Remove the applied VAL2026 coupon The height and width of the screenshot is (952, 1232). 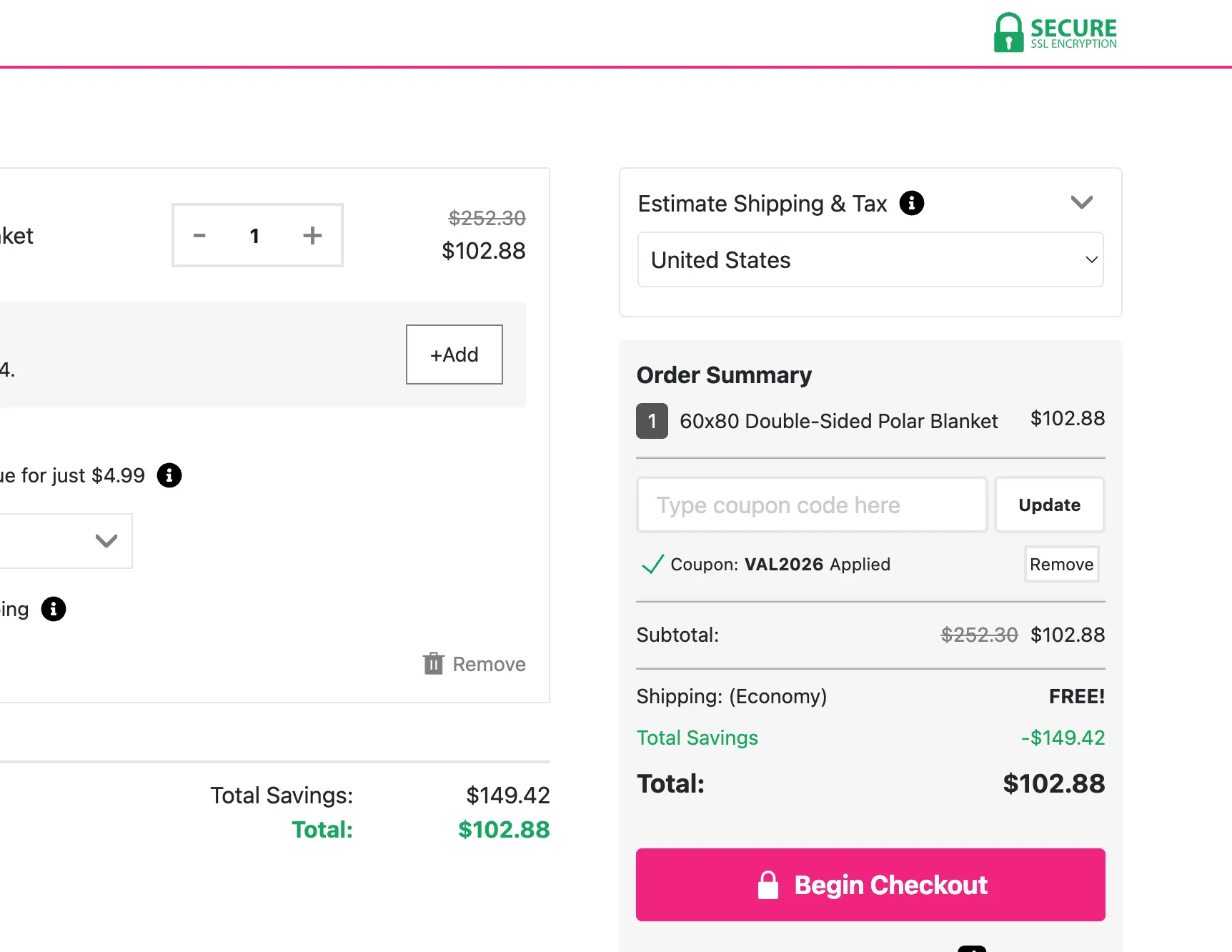[1061, 565]
